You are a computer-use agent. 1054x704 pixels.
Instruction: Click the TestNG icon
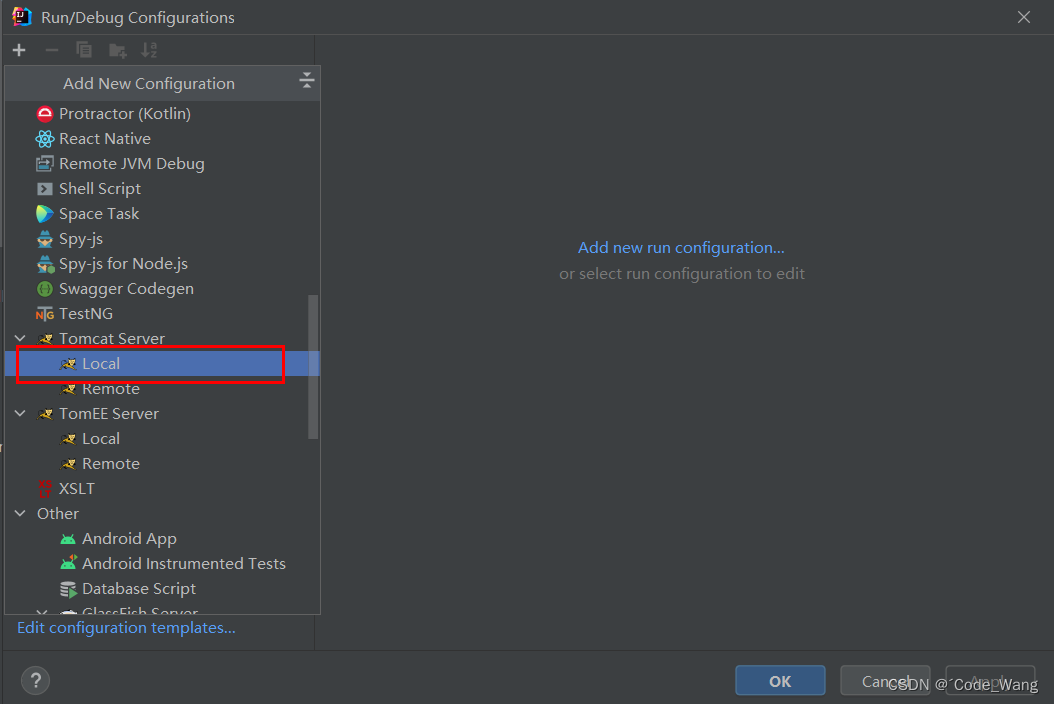44,314
